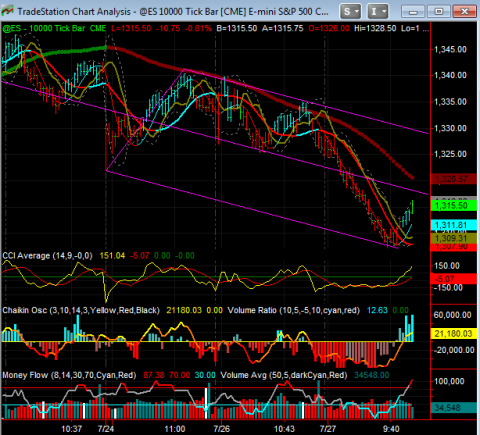Viewport: 480px width, 435px height.
Task: Click the TradeStation chart icon in title bar
Action: pos(7,11)
